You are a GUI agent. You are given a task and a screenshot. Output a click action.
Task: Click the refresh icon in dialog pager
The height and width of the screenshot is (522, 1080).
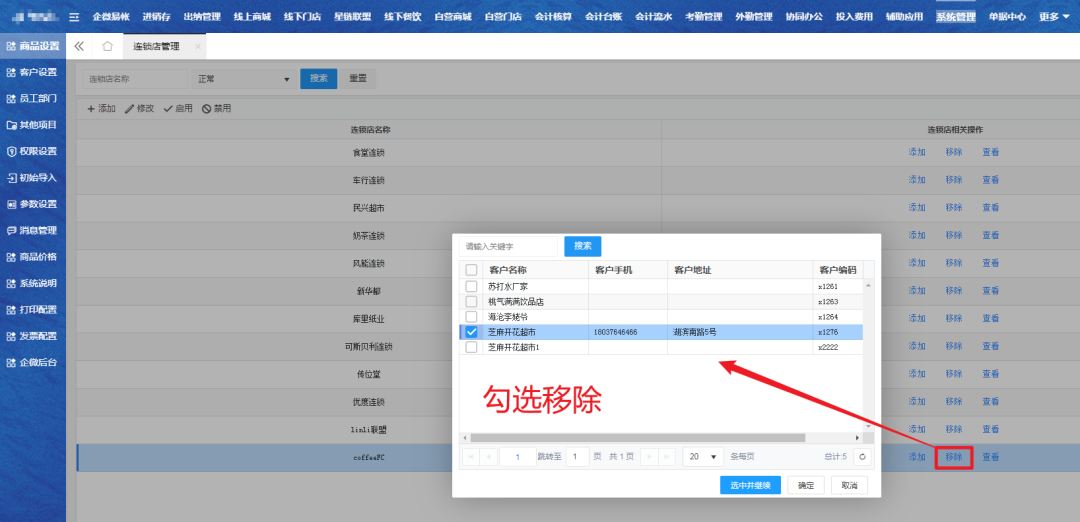coord(864,456)
